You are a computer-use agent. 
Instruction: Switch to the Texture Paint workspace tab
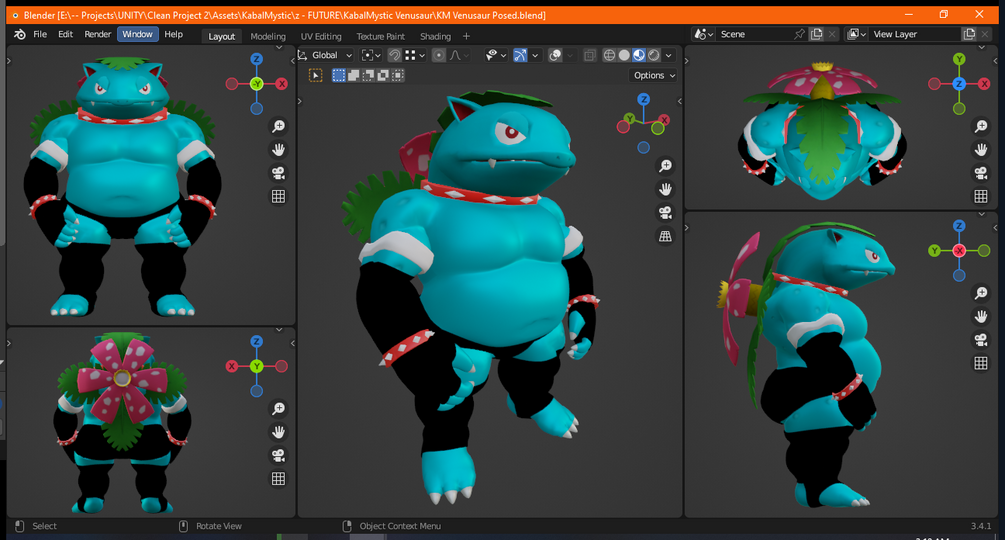coord(380,37)
